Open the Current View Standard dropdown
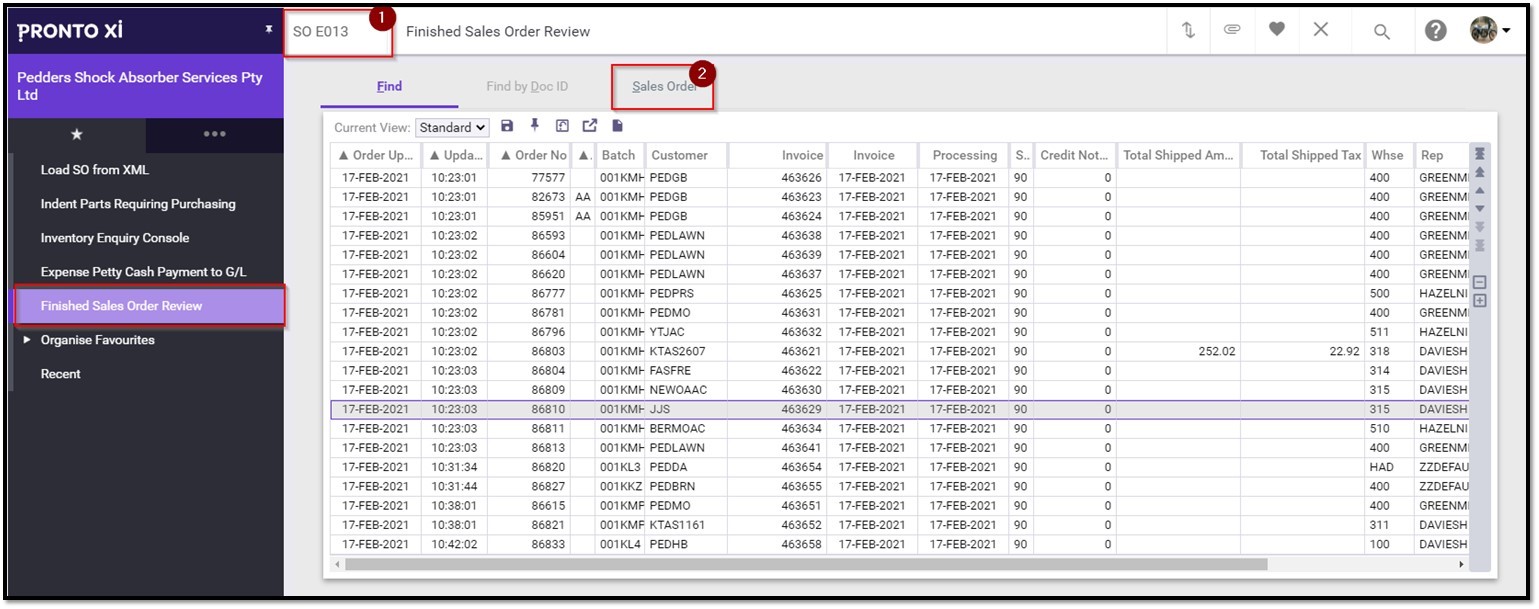1539x609 pixels. tap(452, 127)
